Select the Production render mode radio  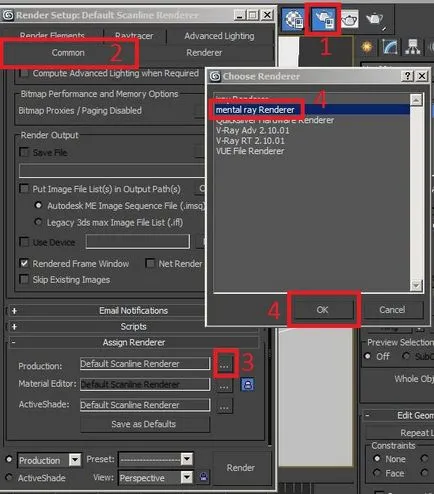point(9,459)
